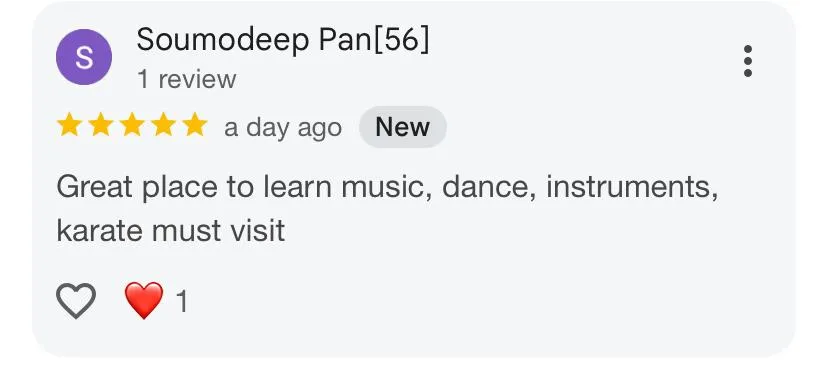Image resolution: width=828 pixels, height=375 pixels.
Task: Open Soumodeep Pan's profile name link
Action: pyautogui.click(x=283, y=40)
